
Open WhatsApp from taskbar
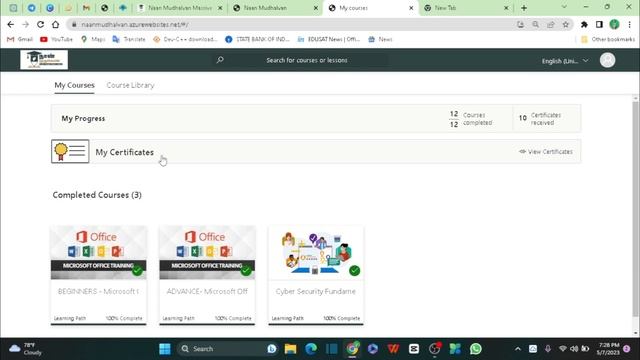[x=476, y=349]
